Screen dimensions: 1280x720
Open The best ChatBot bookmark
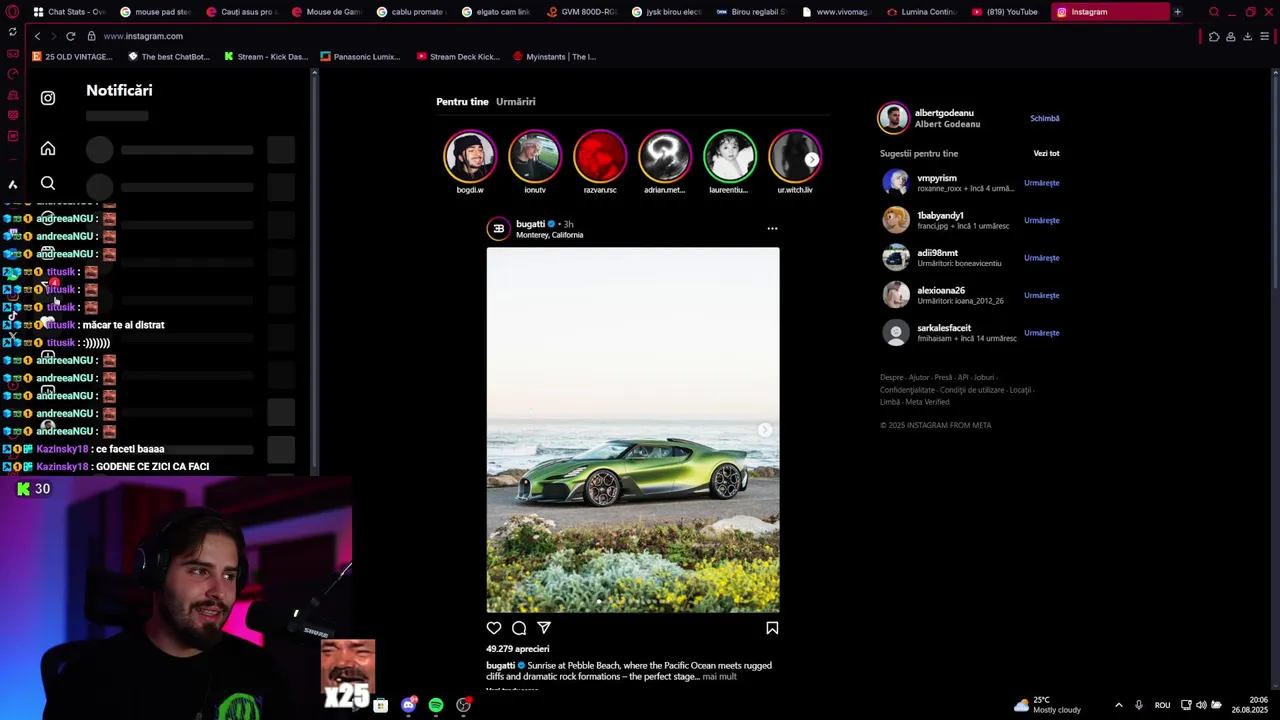[169, 57]
